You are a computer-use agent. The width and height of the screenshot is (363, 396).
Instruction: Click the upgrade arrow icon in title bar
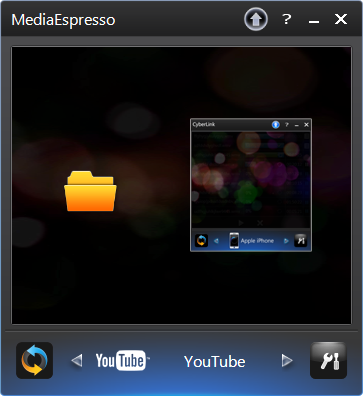coord(256,20)
